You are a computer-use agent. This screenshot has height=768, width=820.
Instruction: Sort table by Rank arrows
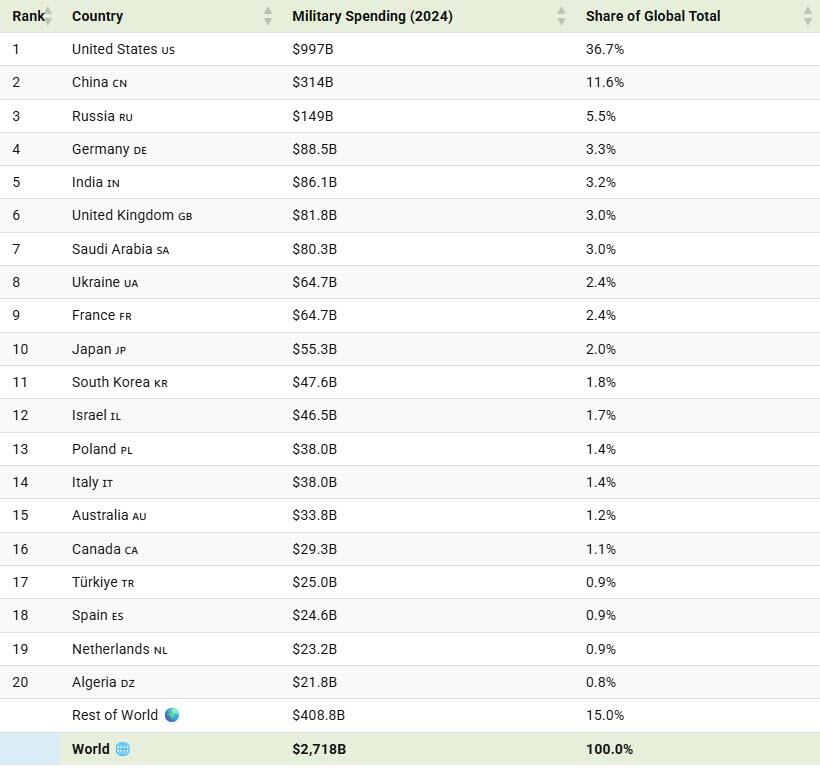coord(48,16)
